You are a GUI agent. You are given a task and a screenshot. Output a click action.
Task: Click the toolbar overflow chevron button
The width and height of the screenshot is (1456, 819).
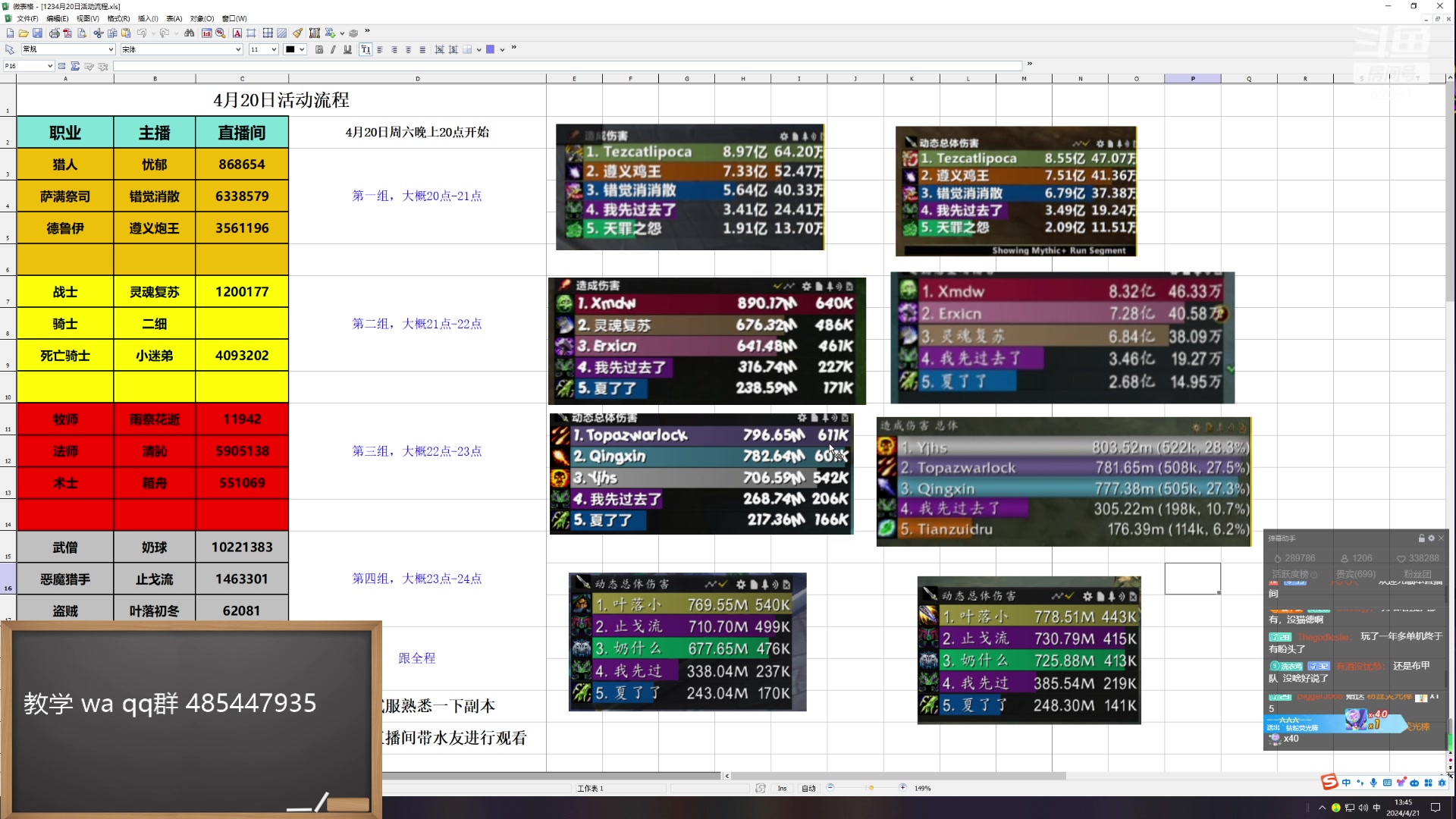pyautogui.click(x=366, y=31)
